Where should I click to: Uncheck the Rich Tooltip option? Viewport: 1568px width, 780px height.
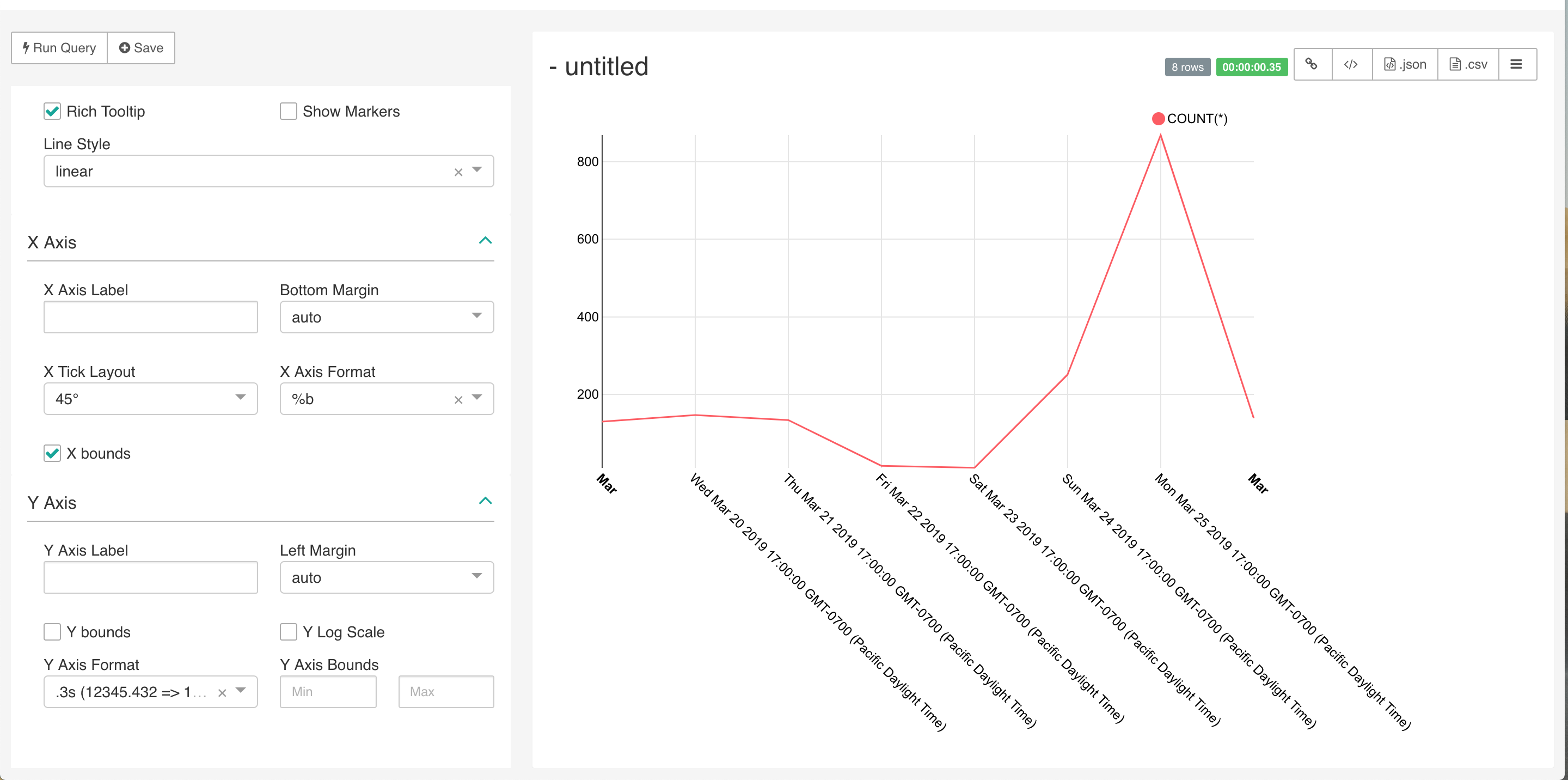point(52,111)
